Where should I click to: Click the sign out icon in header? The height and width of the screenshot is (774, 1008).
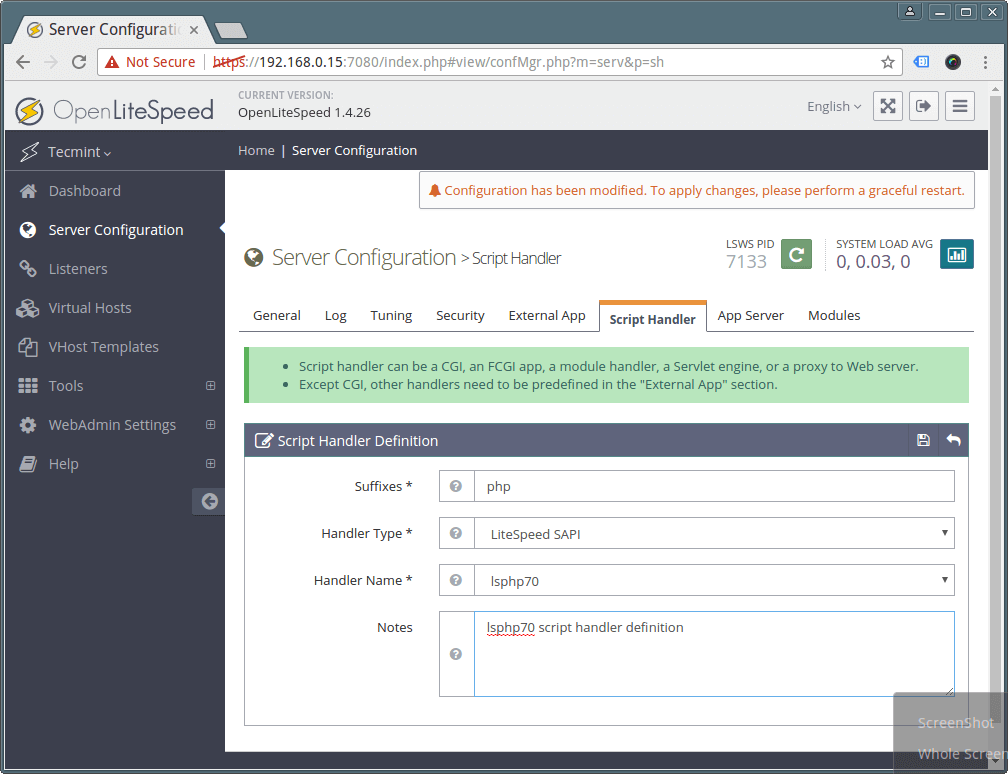tap(924, 107)
